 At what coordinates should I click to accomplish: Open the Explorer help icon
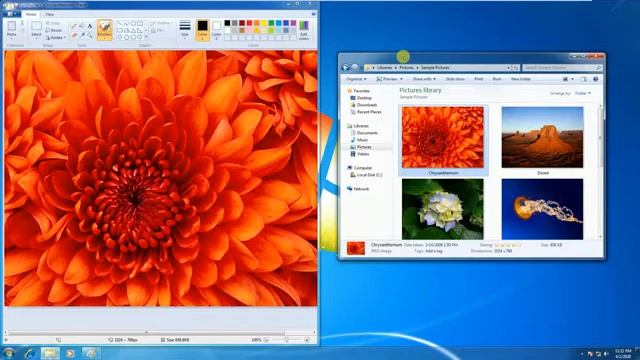pos(596,79)
